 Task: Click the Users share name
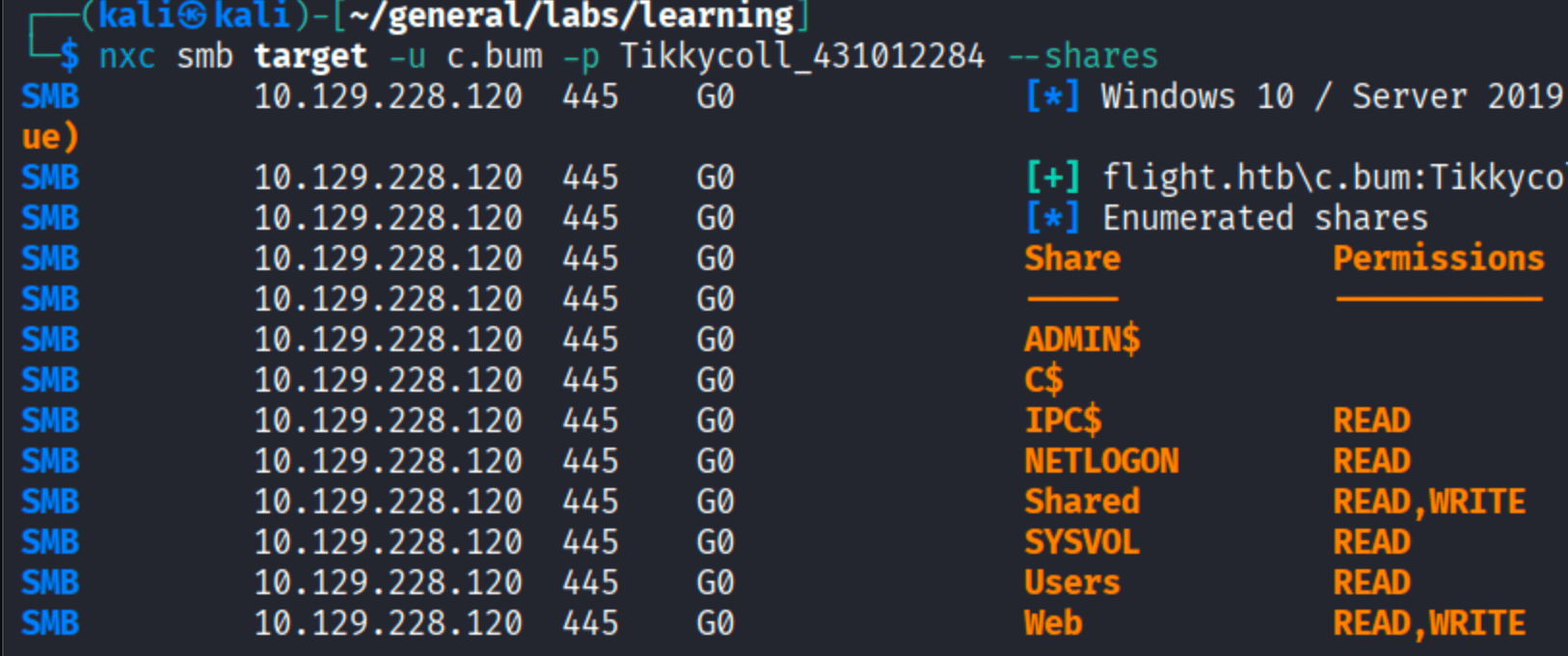pyautogui.click(x=1072, y=583)
